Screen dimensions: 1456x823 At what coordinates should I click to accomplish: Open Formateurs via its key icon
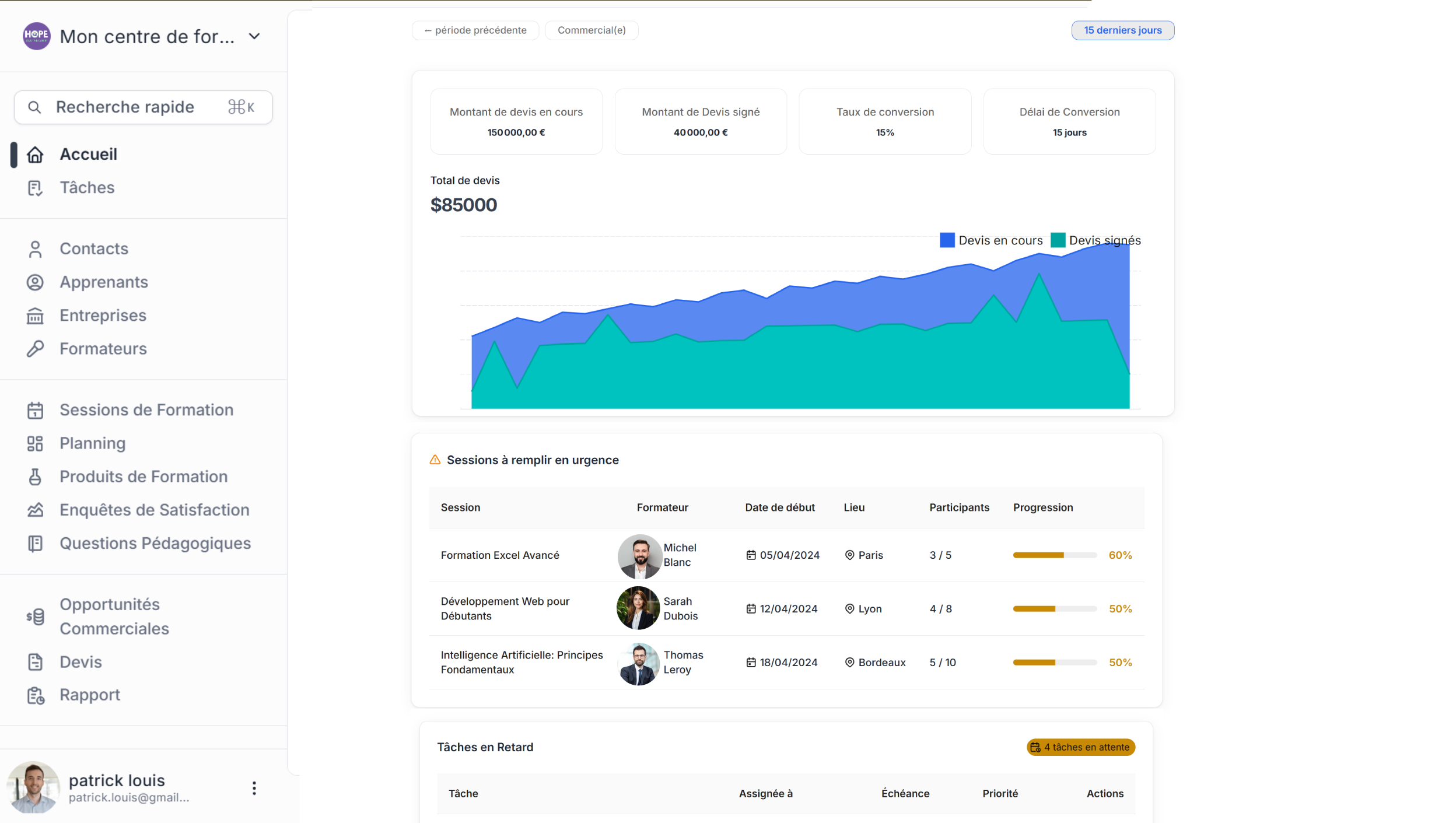pyautogui.click(x=35, y=349)
